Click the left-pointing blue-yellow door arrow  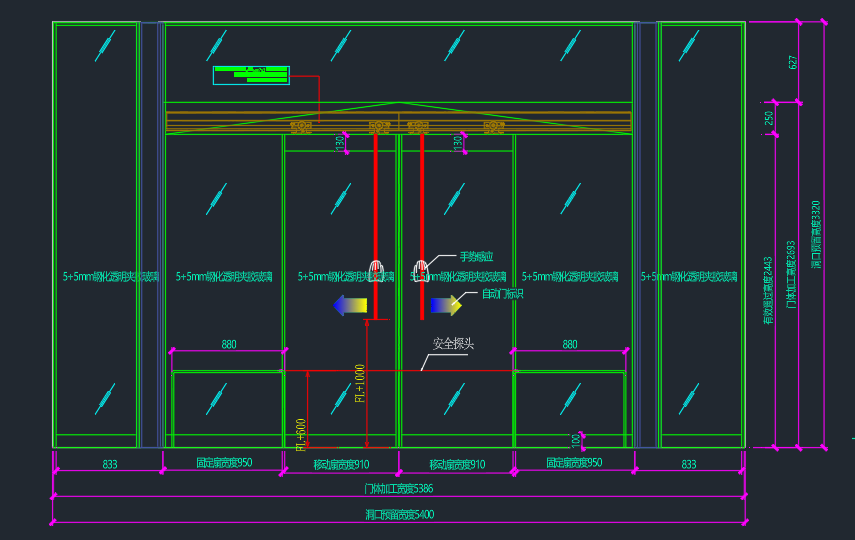[x=351, y=305]
